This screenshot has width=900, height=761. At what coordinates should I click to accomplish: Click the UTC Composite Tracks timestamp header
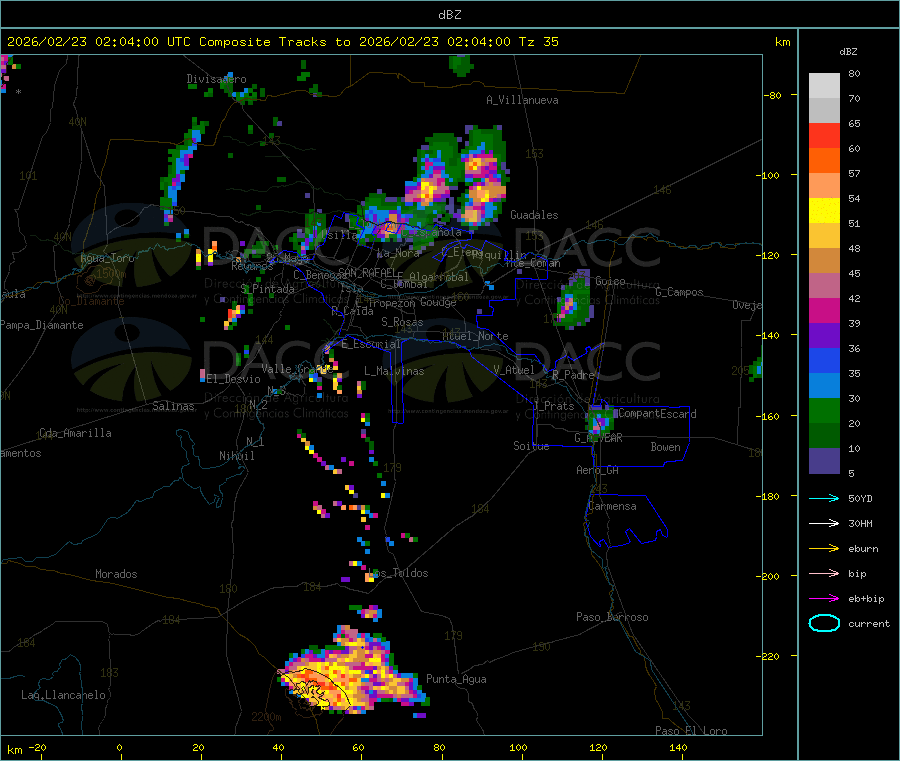(x=282, y=42)
